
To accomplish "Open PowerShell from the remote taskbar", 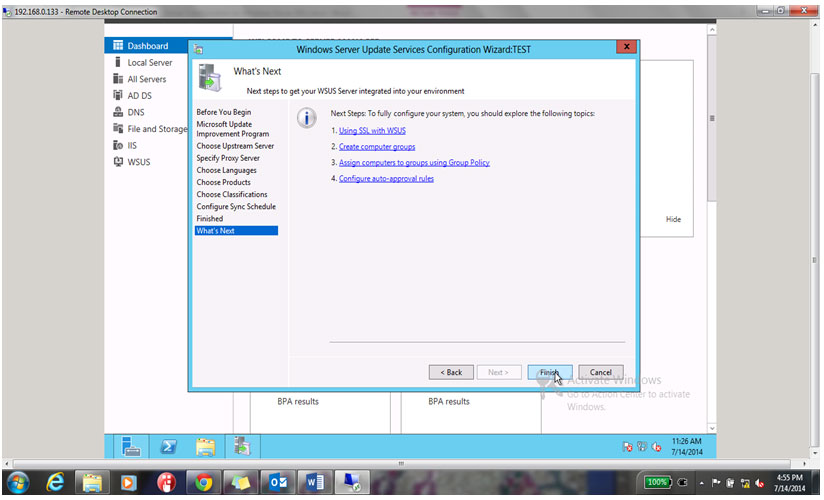I will pyautogui.click(x=168, y=446).
